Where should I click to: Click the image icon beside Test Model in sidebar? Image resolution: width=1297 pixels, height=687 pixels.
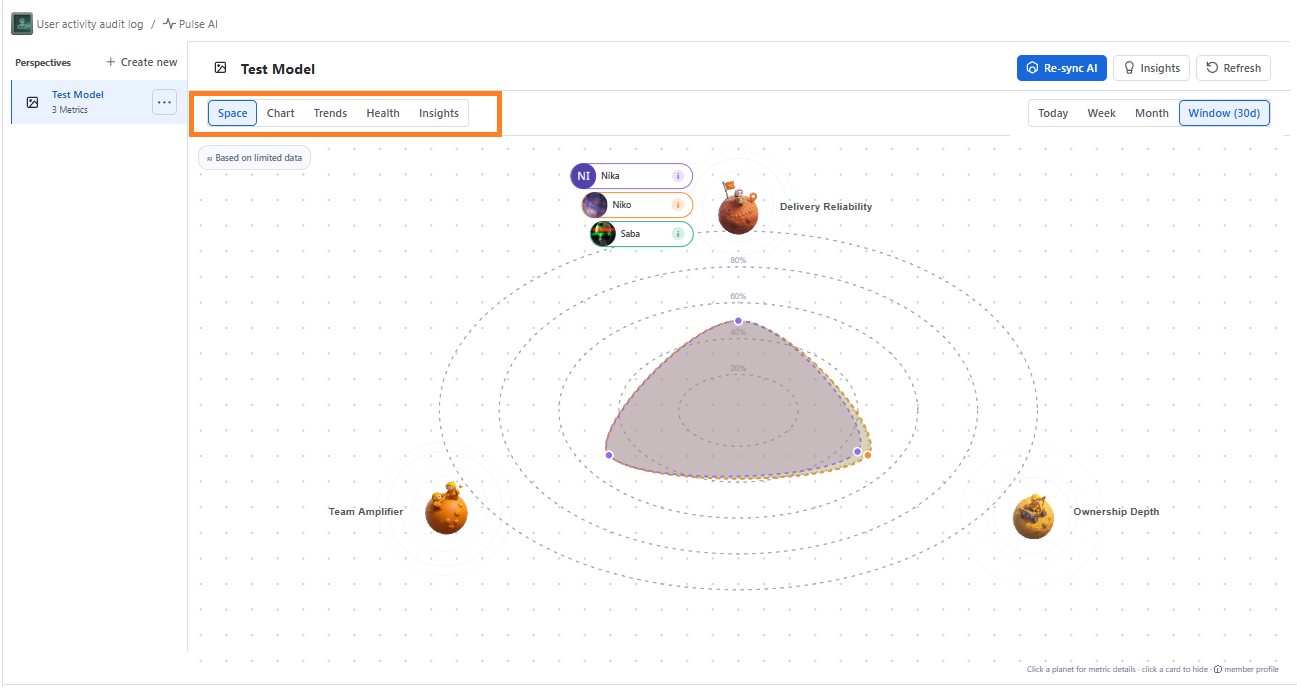32,102
